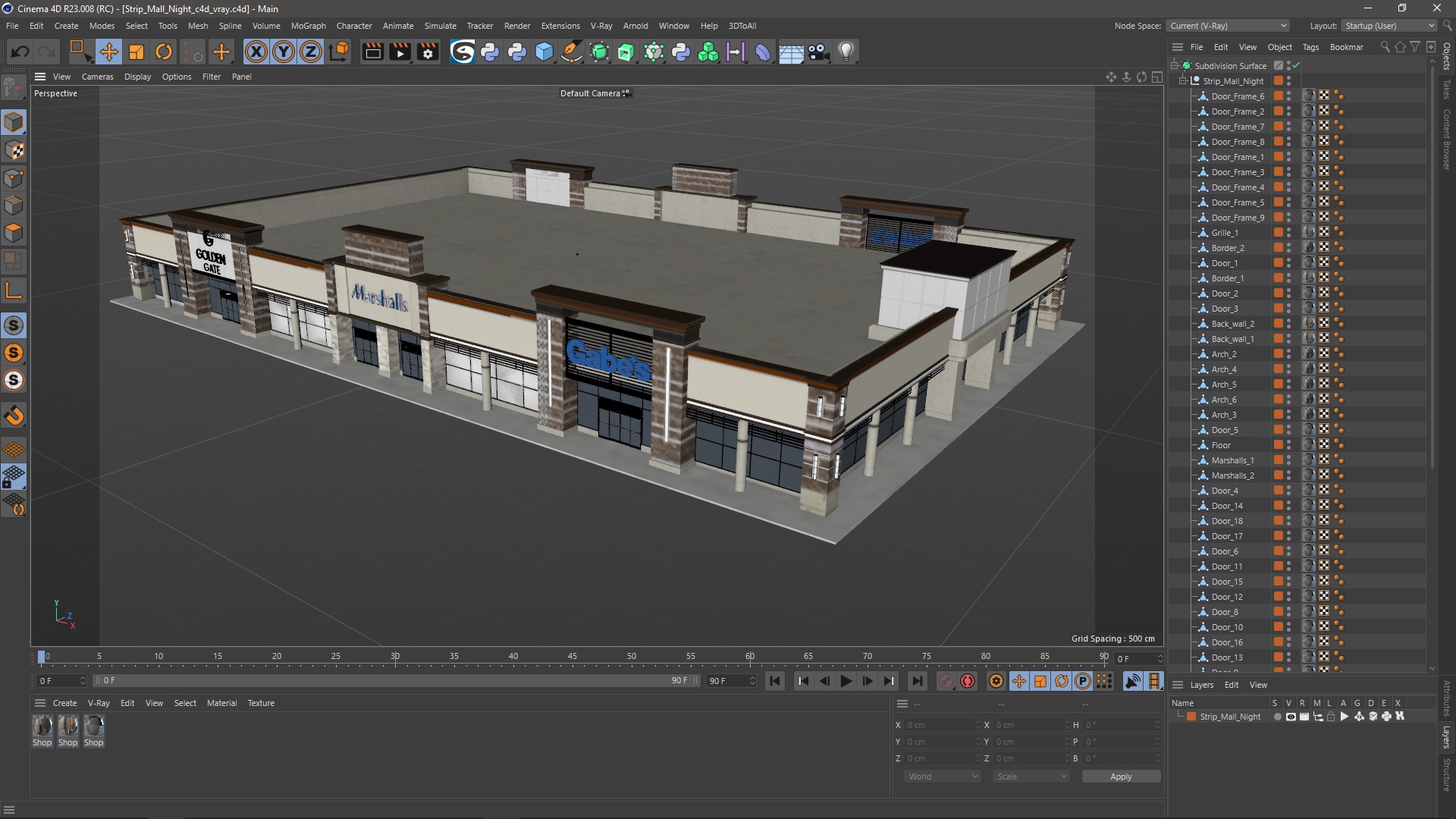Open viewport Cameras menu
The width and height of the screenshot is (1456, 819).
pos(97,77)
